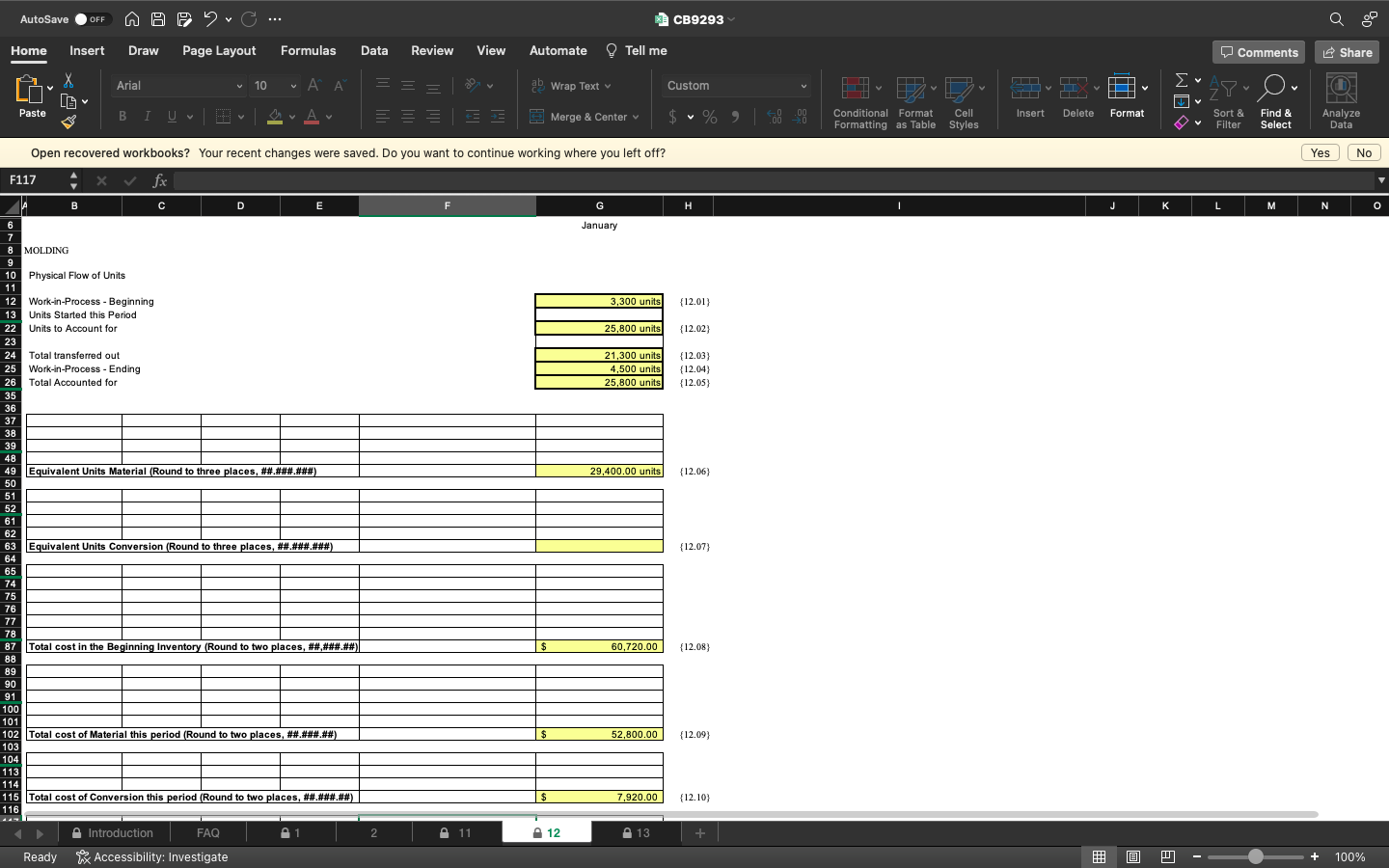Click the Center align icon
The width and height of the screenshot is (1389, 868).
coord(408,117)
